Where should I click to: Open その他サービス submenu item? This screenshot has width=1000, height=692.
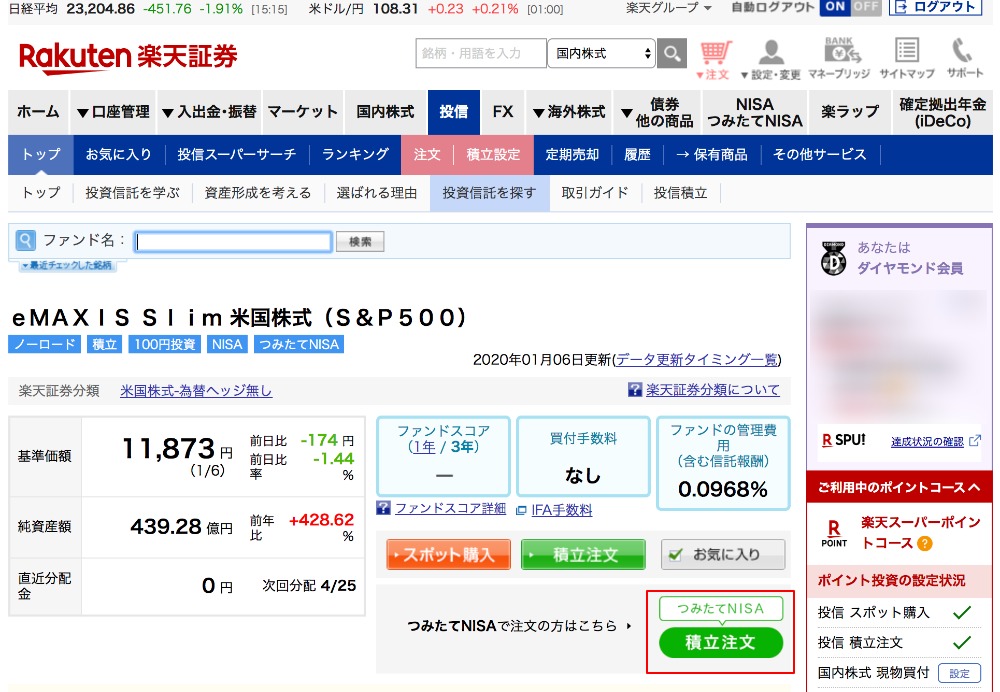coord(820,154)
